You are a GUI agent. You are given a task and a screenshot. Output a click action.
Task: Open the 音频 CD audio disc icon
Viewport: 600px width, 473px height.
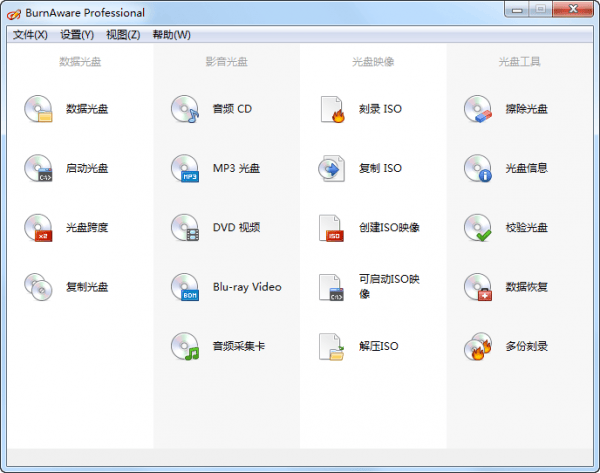(x=185, y=109)
